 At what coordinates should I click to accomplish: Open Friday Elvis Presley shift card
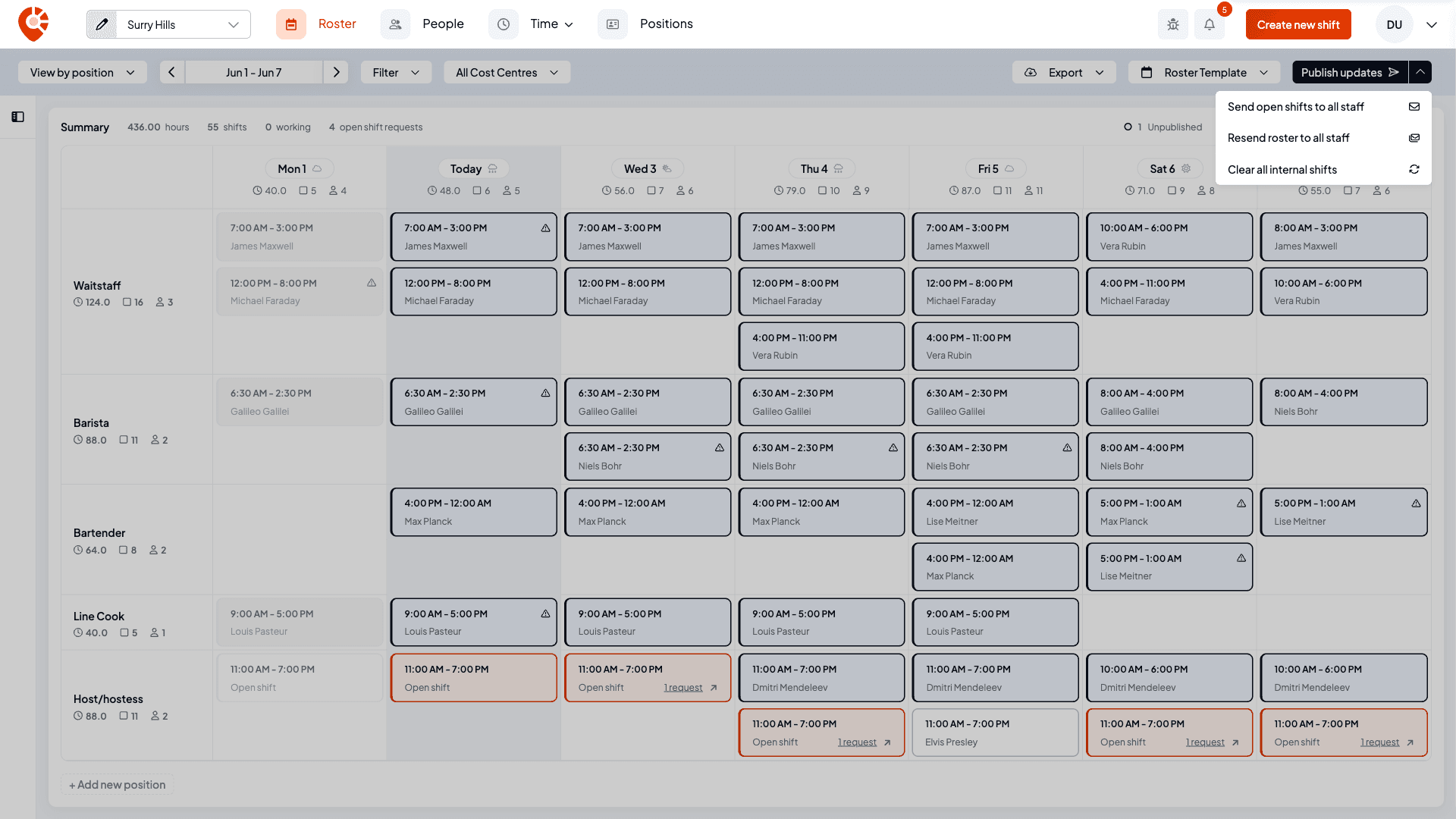coord(996,733)
